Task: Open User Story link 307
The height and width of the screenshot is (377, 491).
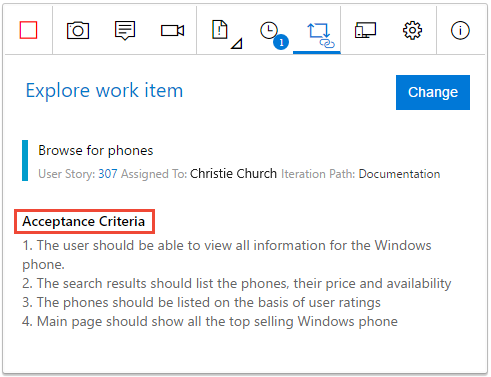Action: pyautogui.click(x=108, y=174)
